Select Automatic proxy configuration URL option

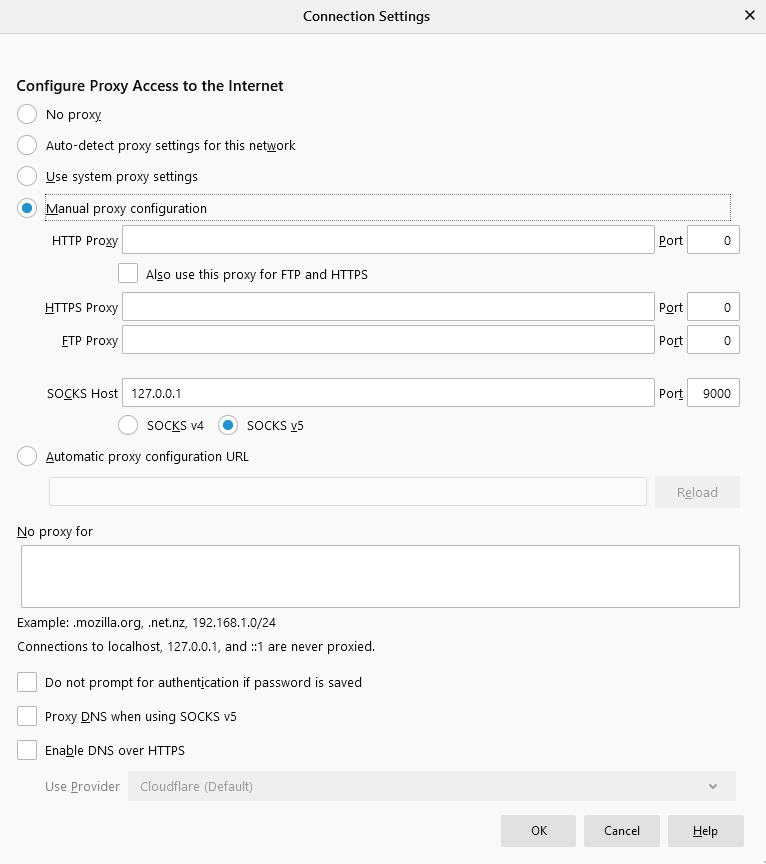point(27,456)
